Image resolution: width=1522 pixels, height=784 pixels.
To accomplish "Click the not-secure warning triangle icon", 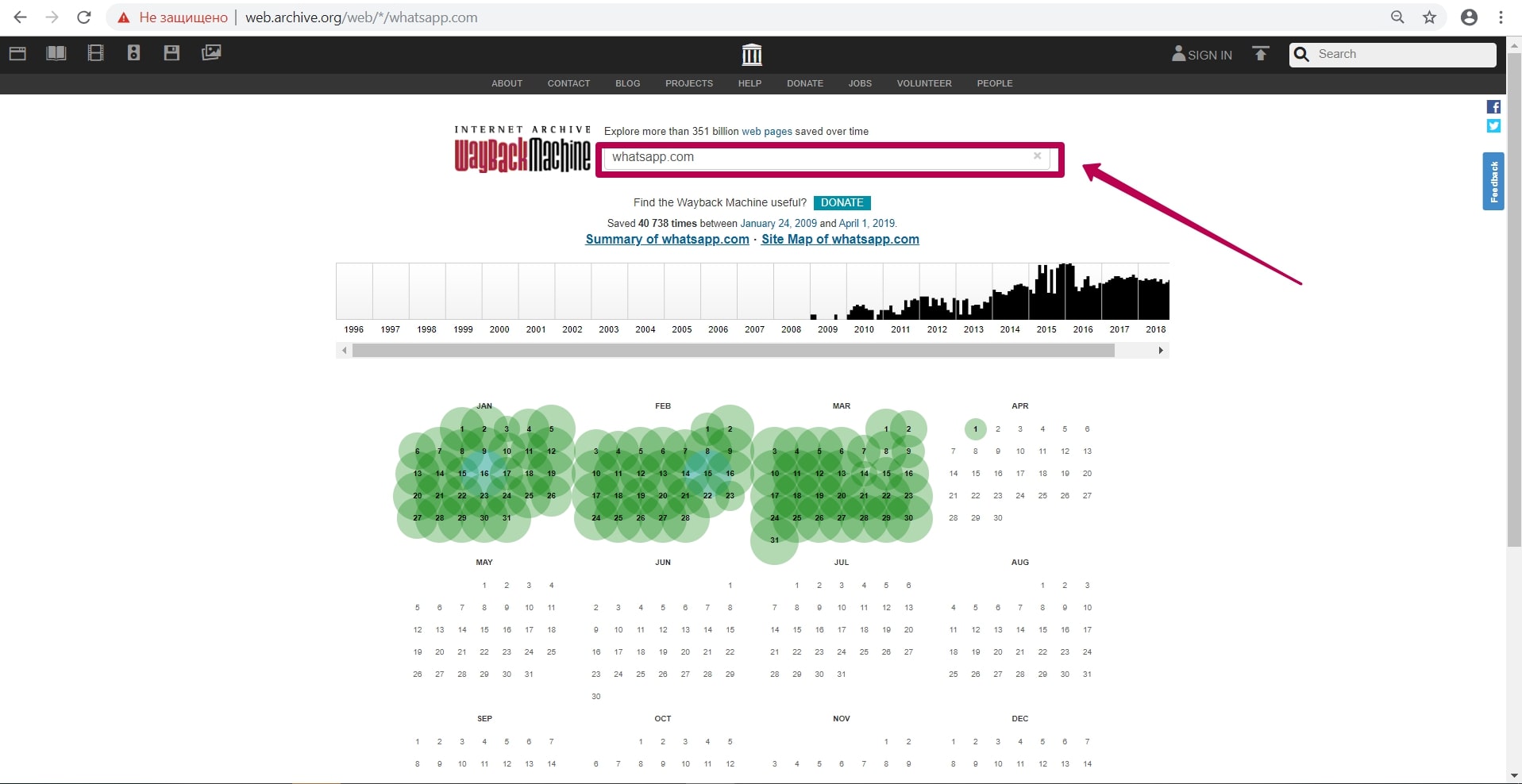I will [x=123, y=17].
